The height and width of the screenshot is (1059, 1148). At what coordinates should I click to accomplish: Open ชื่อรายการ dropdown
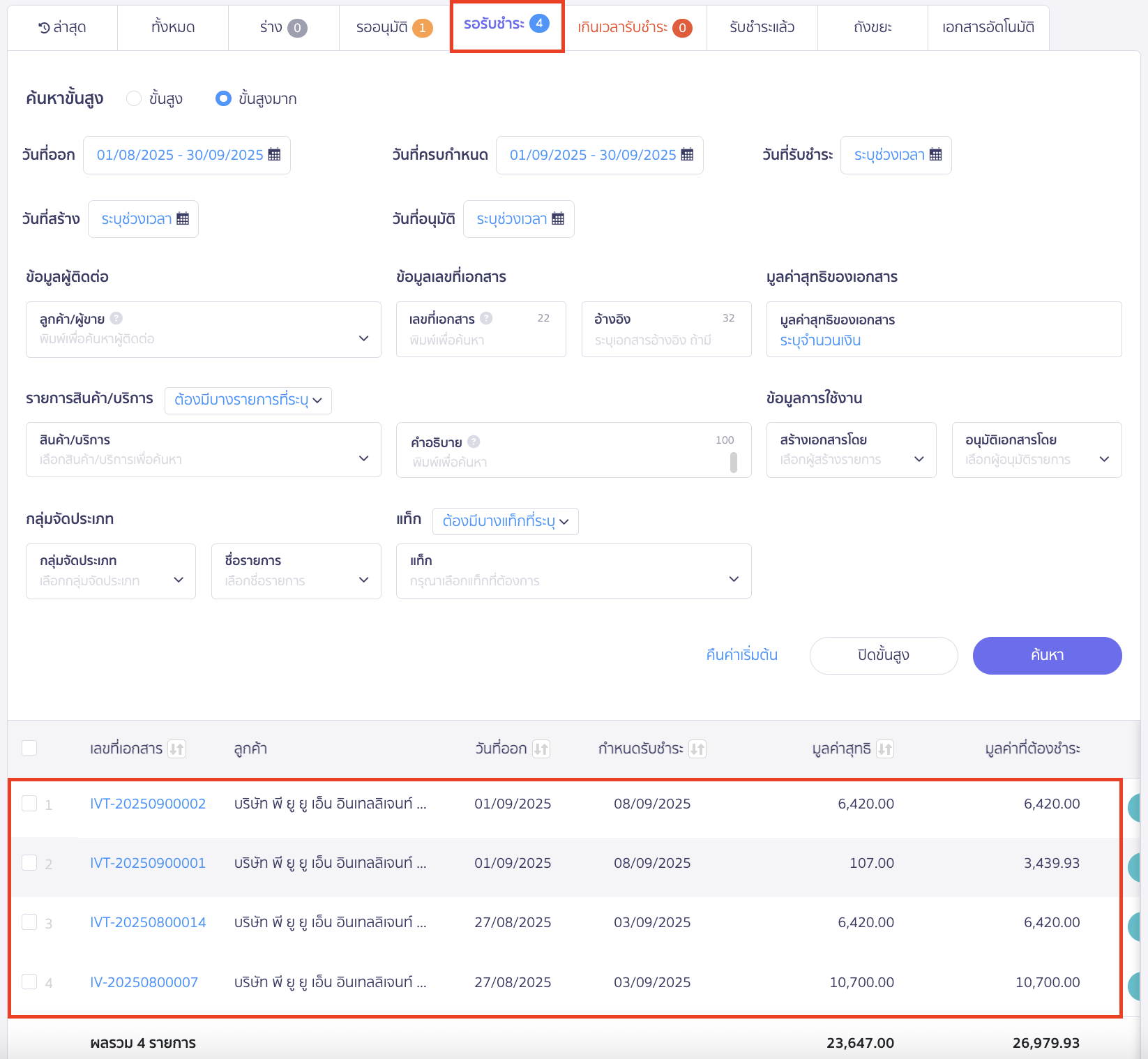[296, 571]
